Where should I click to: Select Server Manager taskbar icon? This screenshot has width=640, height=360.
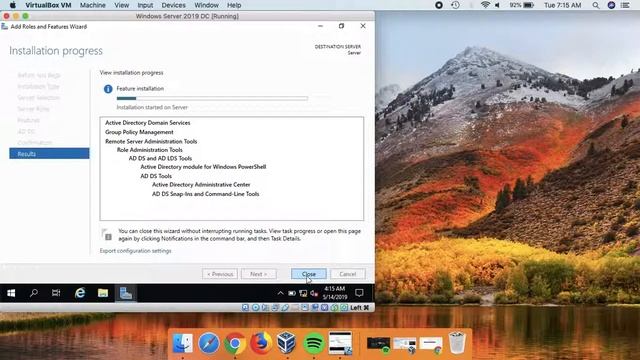coord(126,293)
